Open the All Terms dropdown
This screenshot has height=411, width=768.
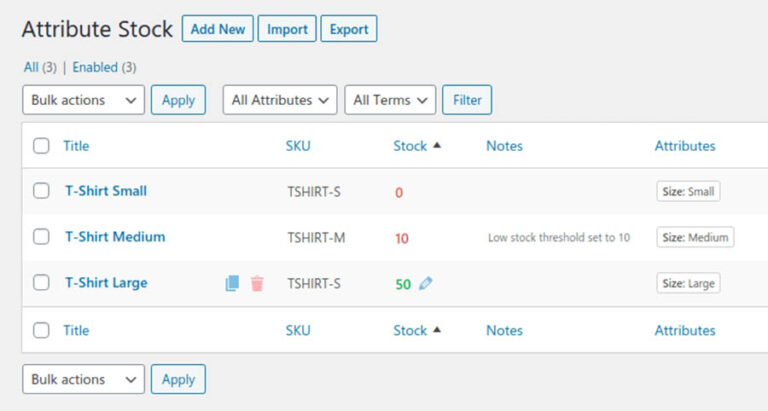[390, 100]
